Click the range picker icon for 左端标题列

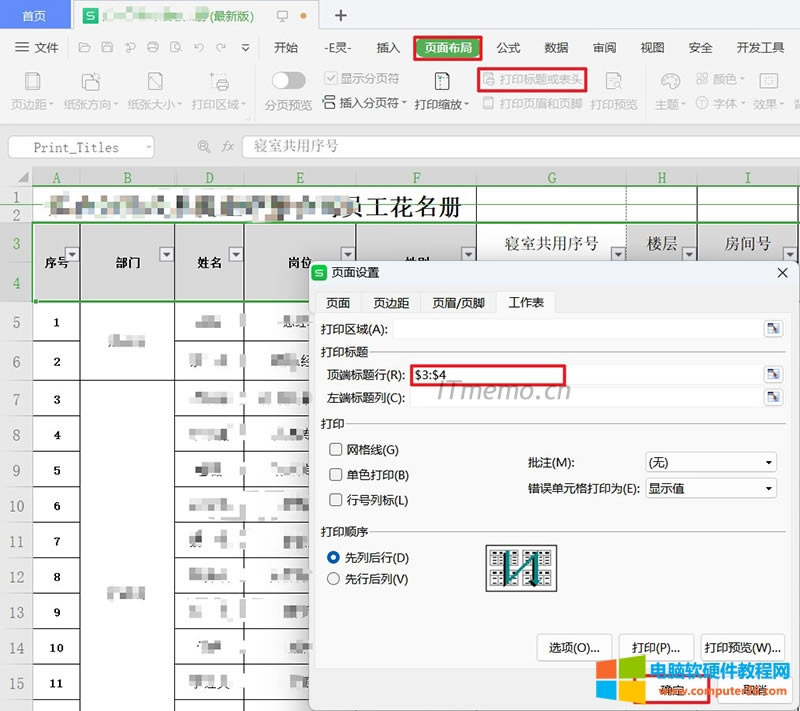tap(772, 398)
